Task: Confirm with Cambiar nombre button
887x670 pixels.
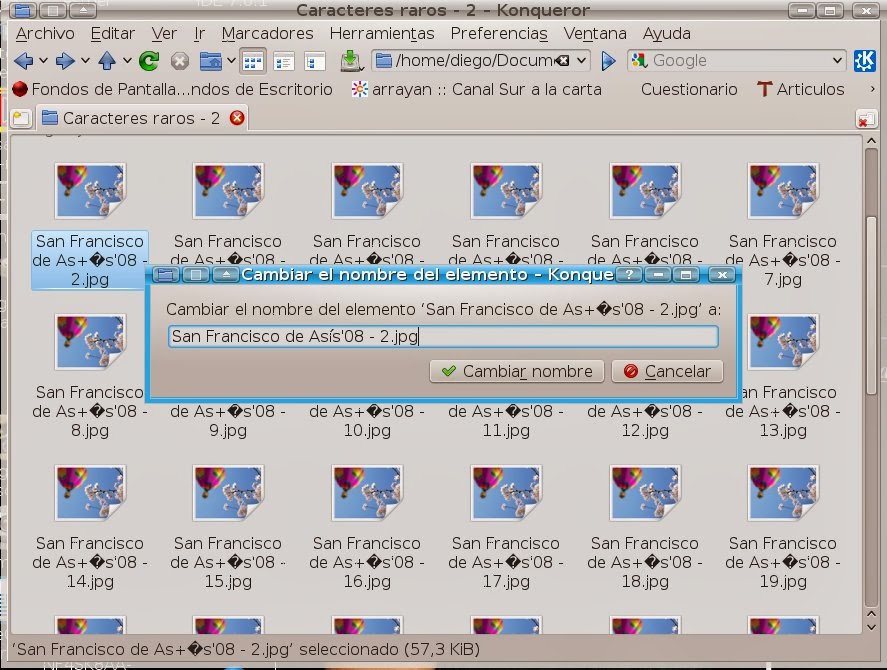Action: [x=517, y=371]
